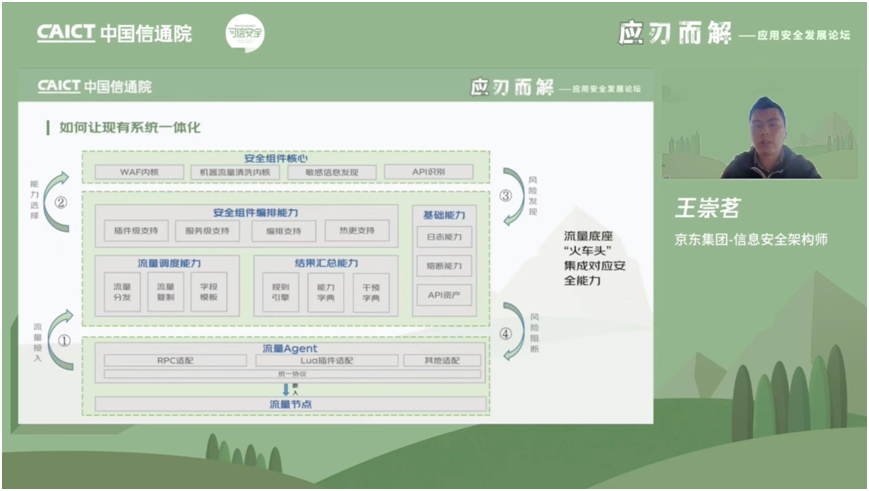Select the 统一协议 bar

292,374
